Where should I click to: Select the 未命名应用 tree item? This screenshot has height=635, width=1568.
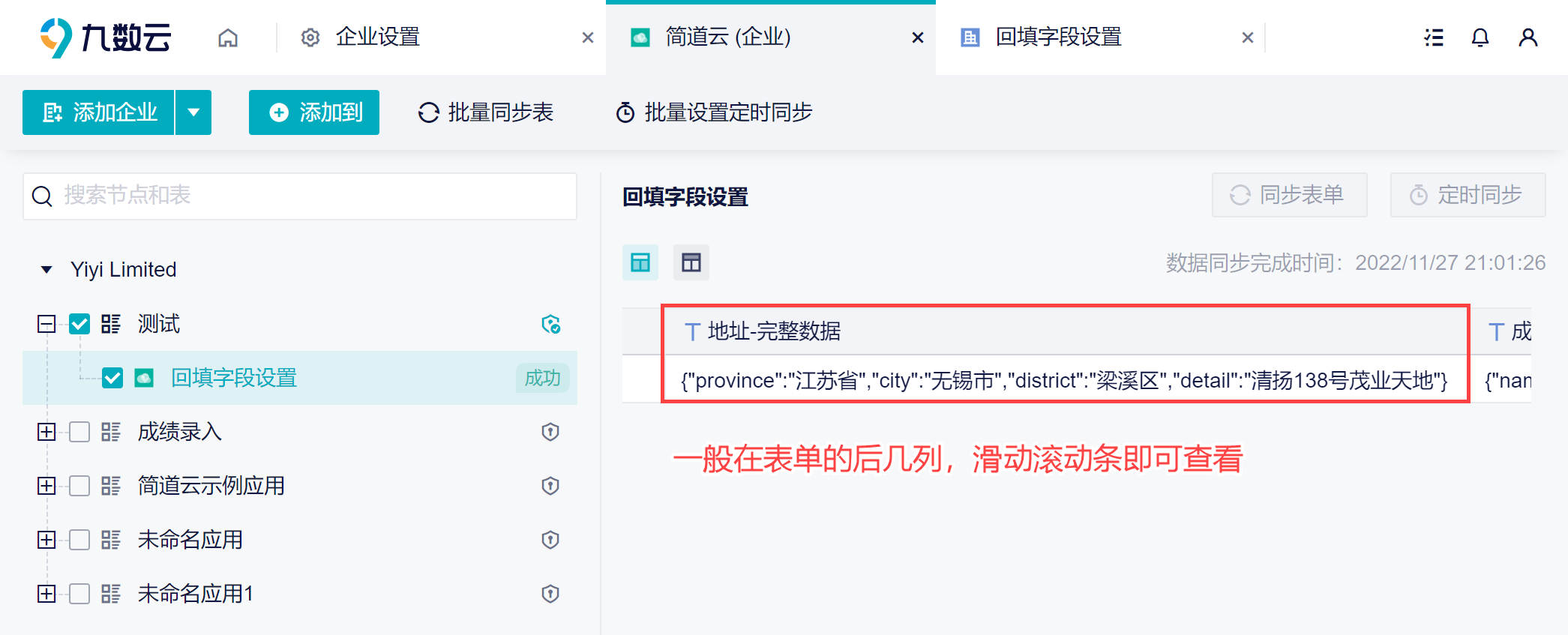point(300,540)
